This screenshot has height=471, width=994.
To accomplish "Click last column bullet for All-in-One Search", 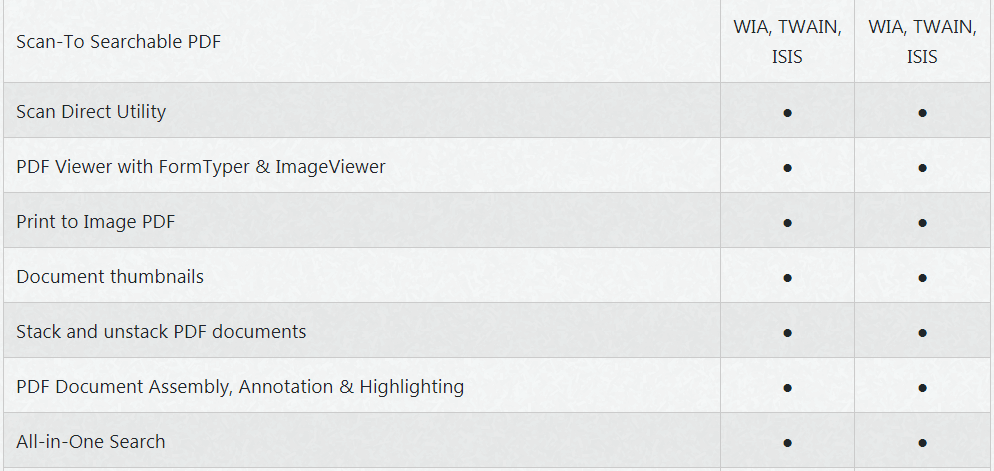I will tap(922, 442).
